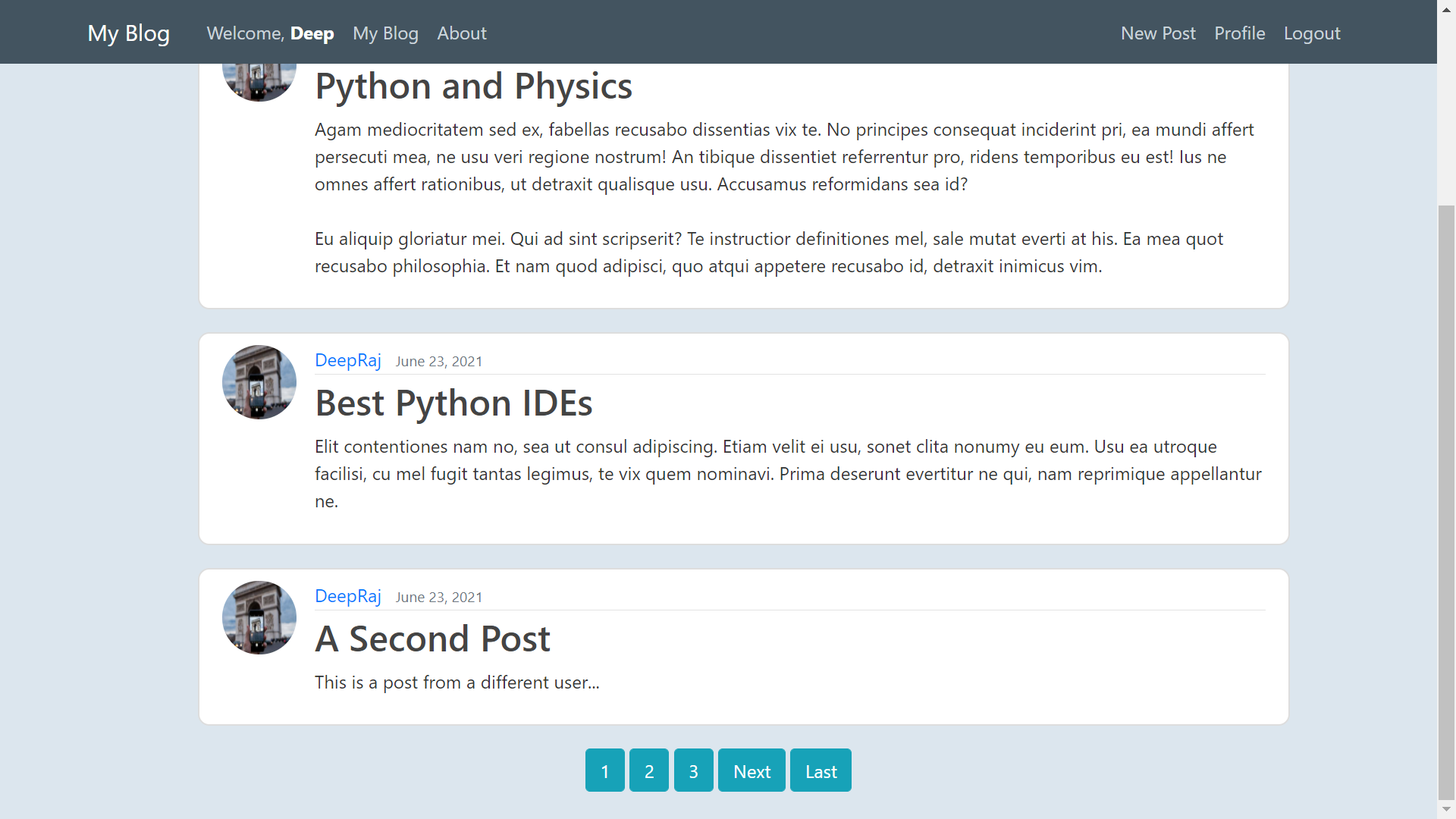The image size is (1456, 819).
Task: Open DeepRaj author link on A Second Post
Action: point(347,596)
